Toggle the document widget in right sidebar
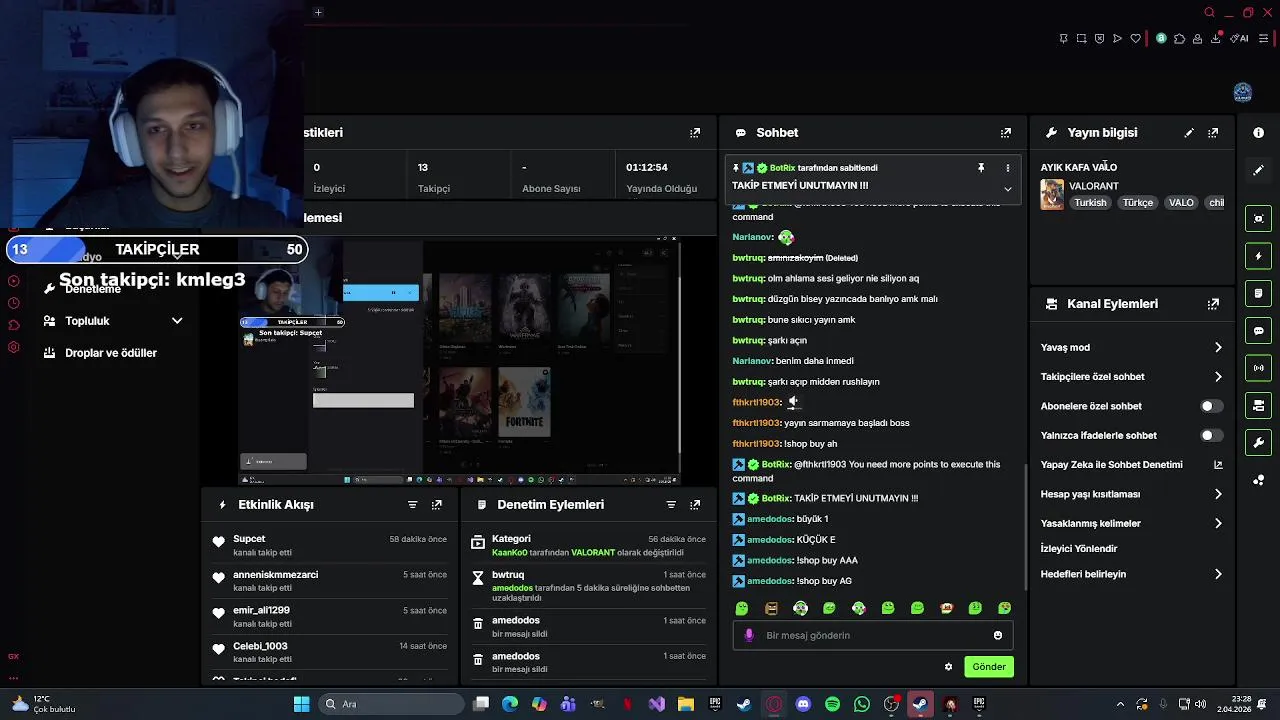Image resolution: width=1280 pixels, height=720 pixels. (x=1258, y=293)
